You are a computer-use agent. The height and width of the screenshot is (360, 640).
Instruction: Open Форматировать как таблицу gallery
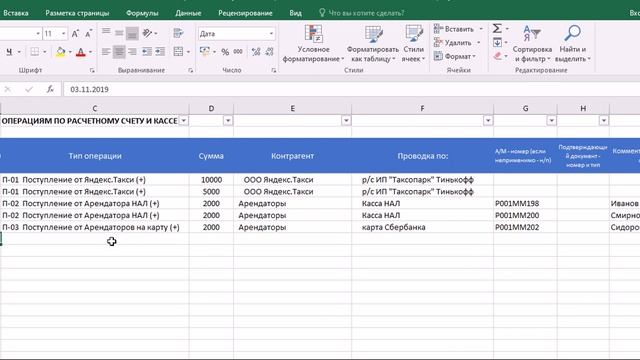pos(373,44)
